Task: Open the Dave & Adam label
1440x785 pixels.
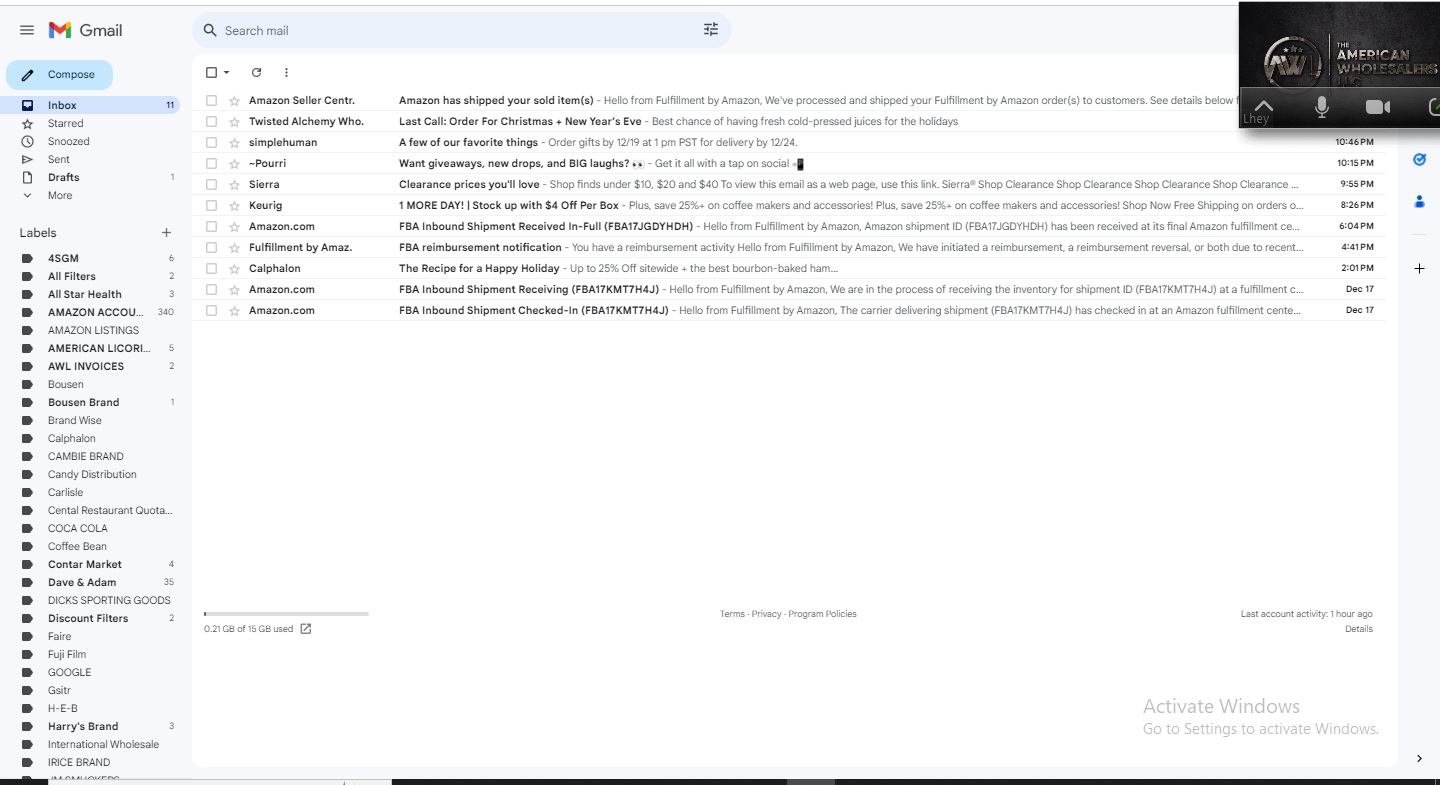Action: pos(82,582)
